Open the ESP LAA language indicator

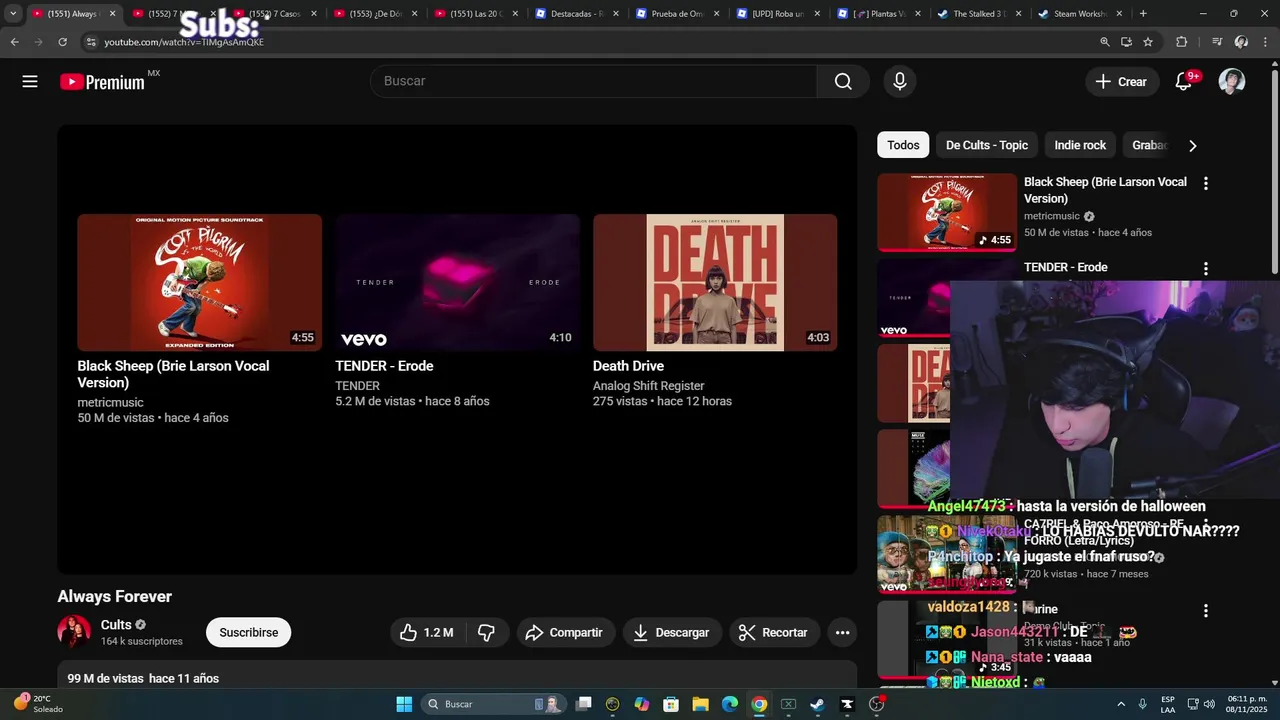pos(1168,704)
